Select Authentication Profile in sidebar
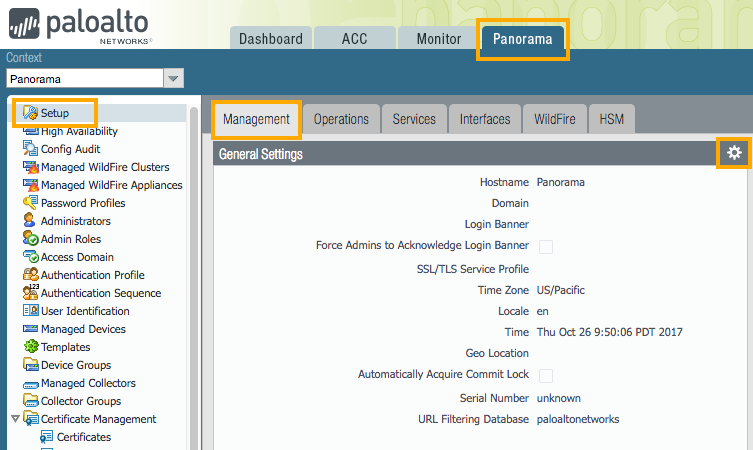Viewport: 753px width, 450px height. 92,275
